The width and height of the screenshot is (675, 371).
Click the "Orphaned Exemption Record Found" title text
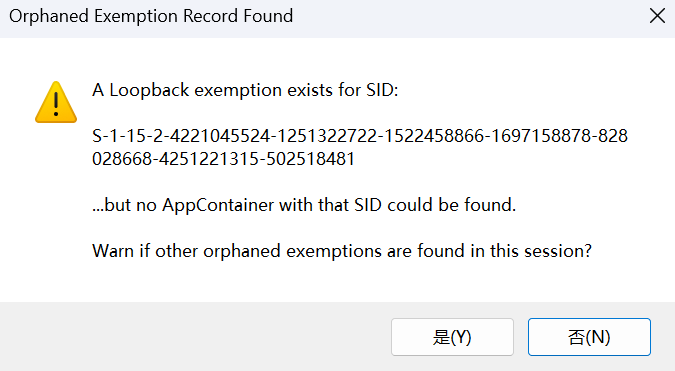(x=151, y=16)
